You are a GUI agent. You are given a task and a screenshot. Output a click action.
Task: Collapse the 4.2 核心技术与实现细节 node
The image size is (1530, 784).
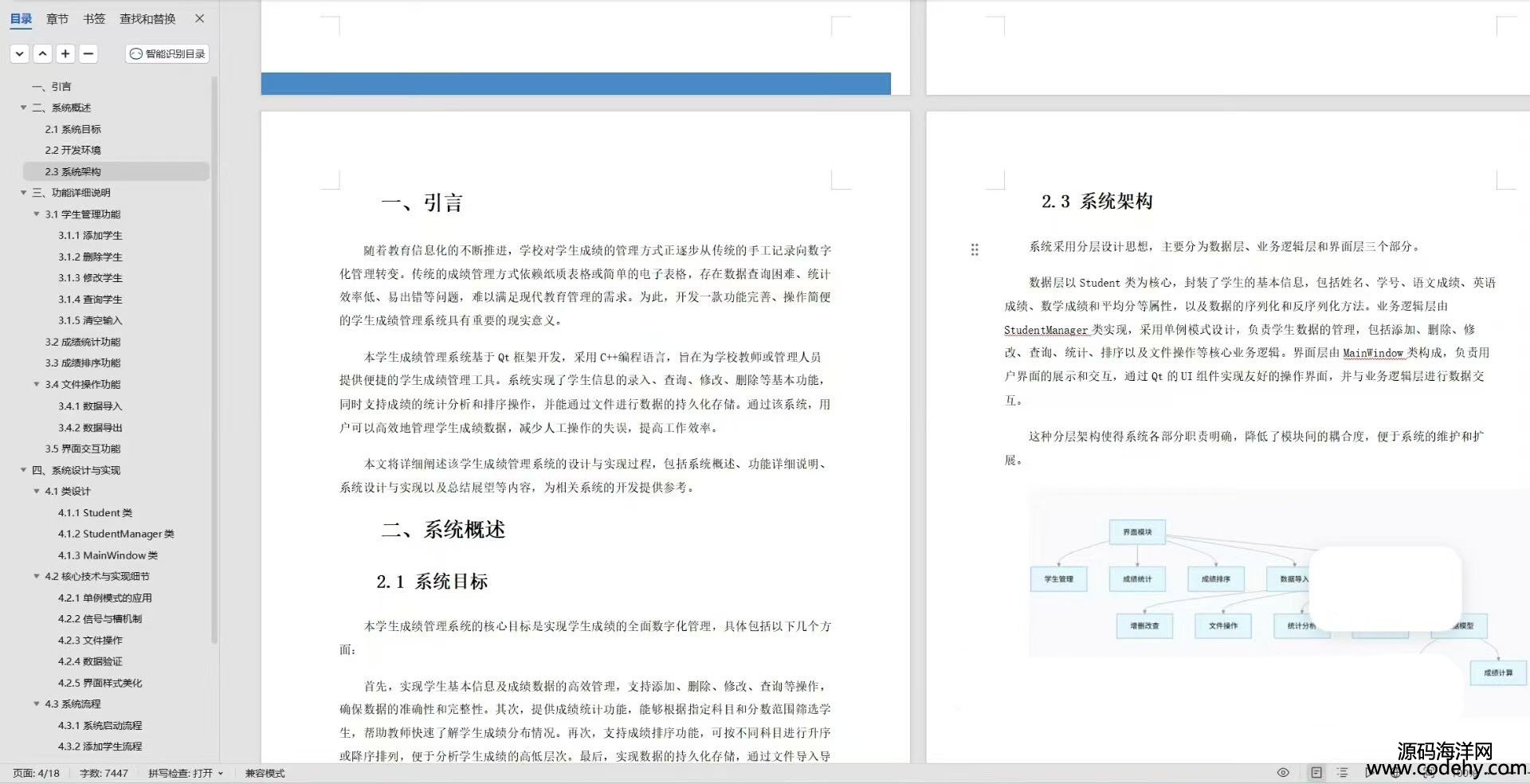pyautogui.click(x=37, y=576)
